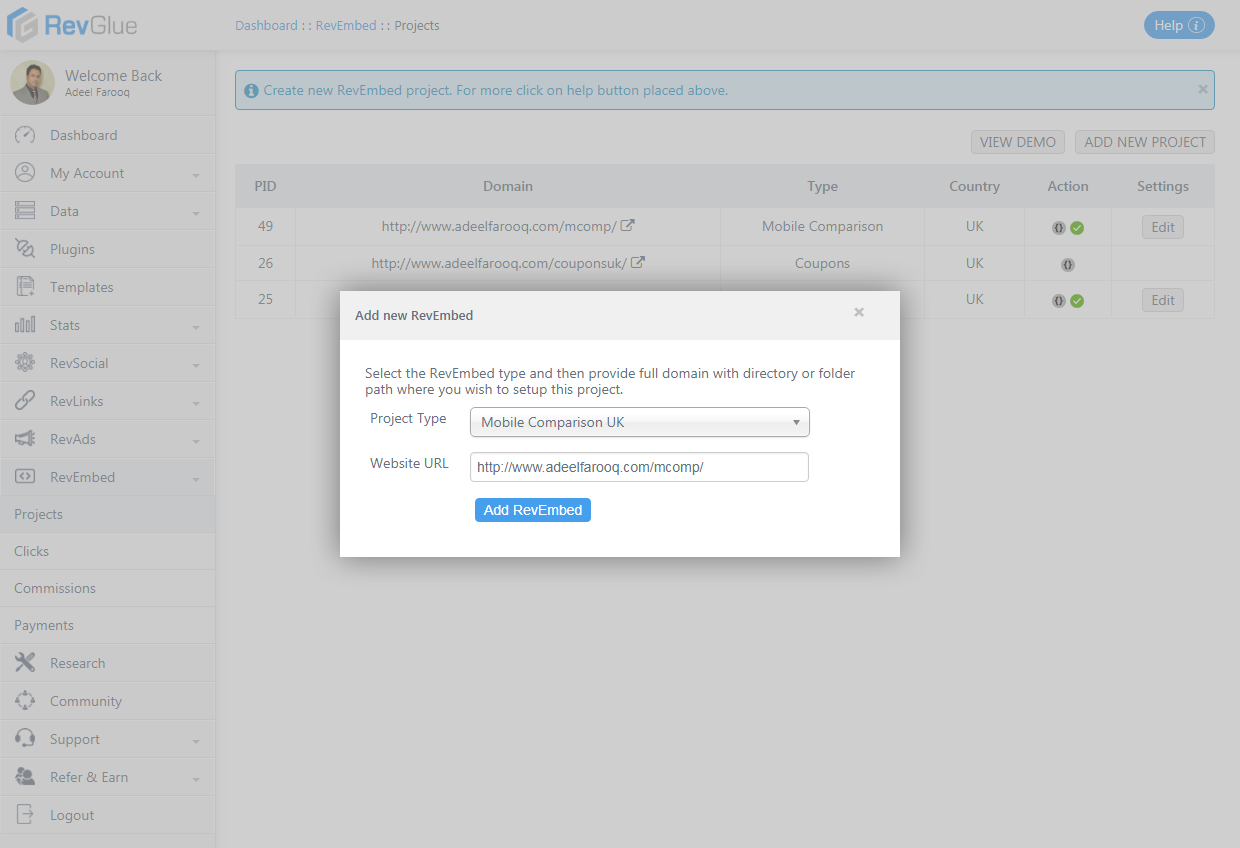
Task: Click the Logout exit icon
Action: tap(25, 815)
